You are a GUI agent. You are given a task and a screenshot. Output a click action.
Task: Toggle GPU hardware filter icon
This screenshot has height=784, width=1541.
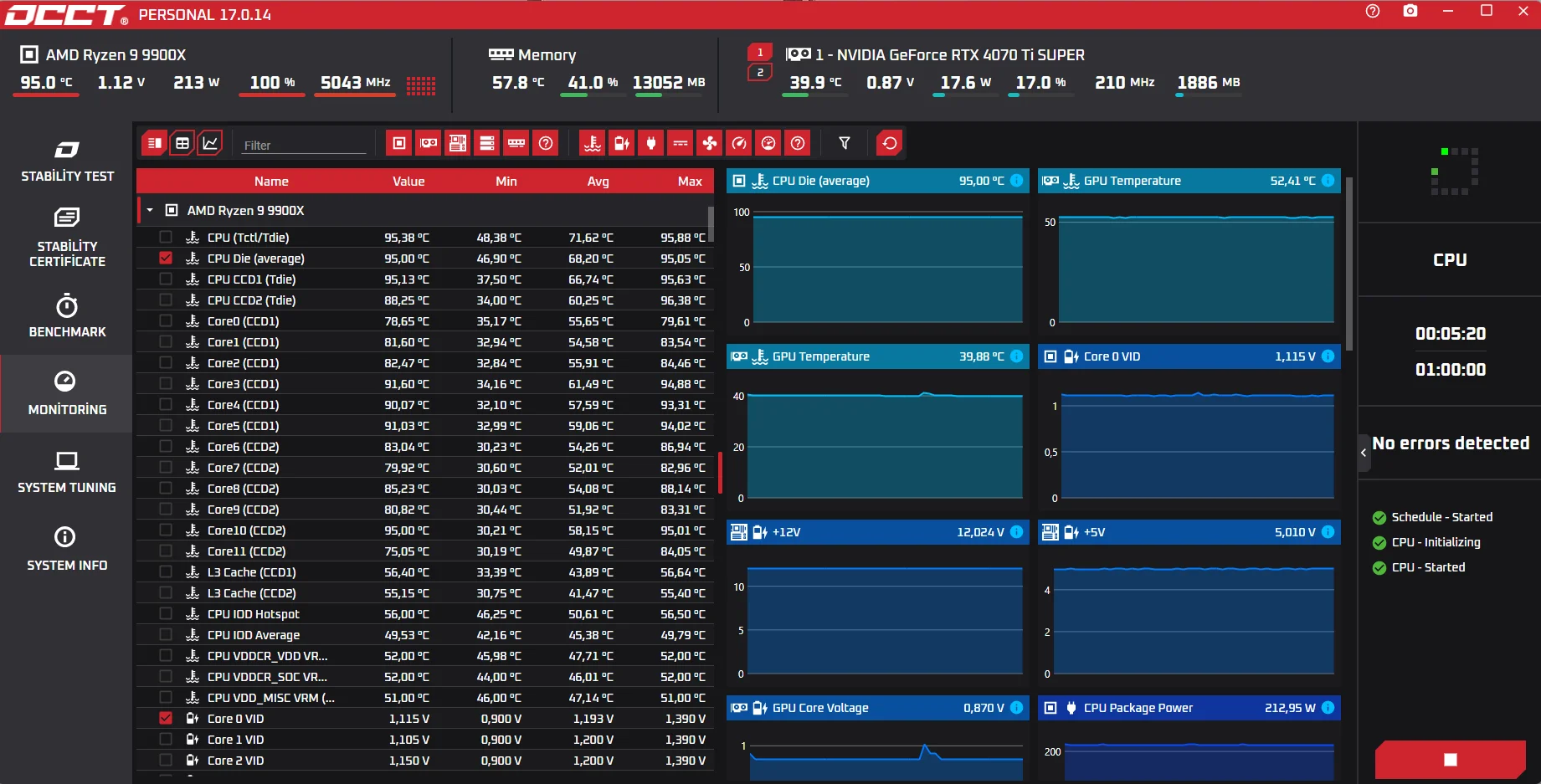coord(429,143)
